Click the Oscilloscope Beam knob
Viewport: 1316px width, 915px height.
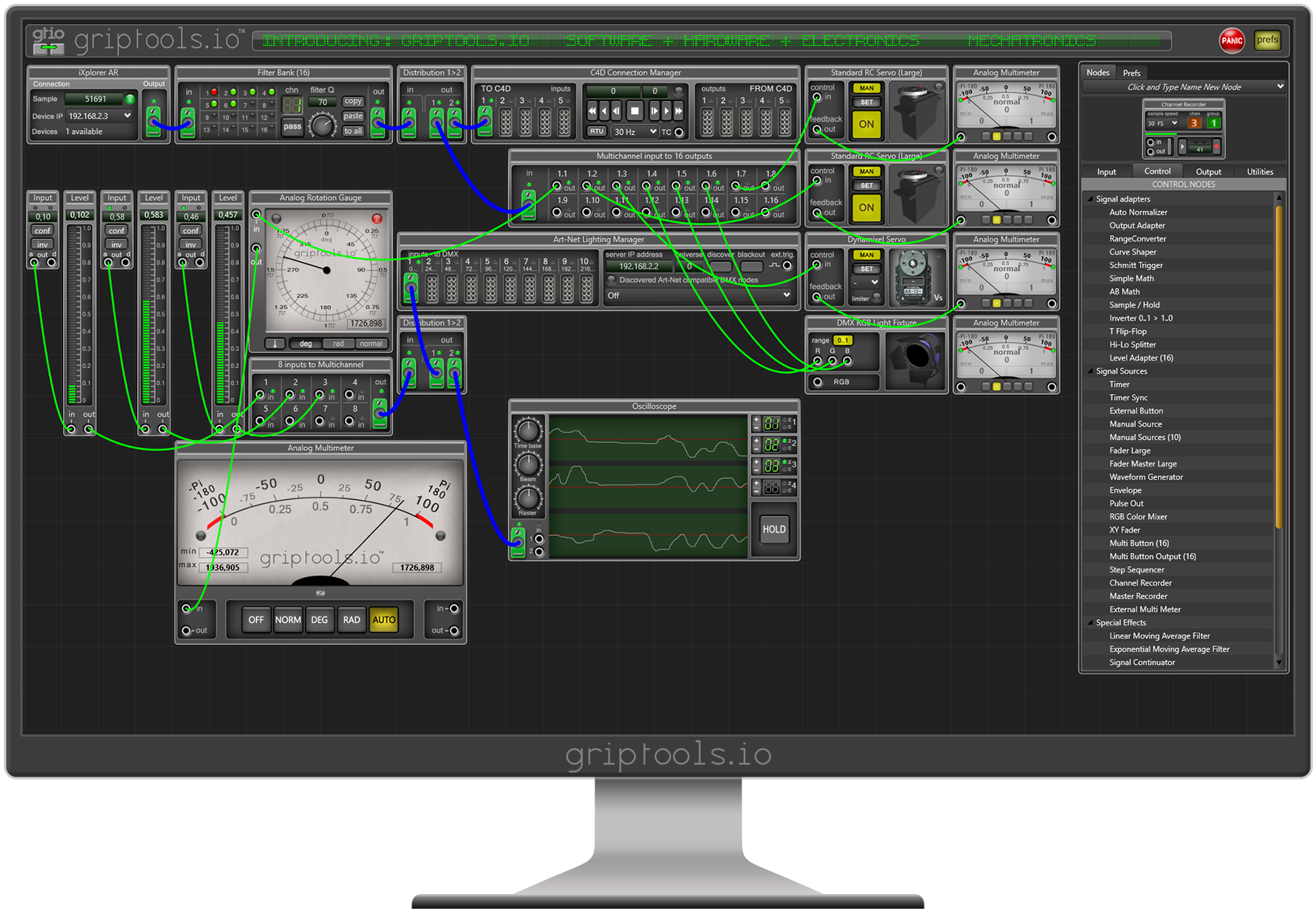pyautogui.click(x=527, y=463)
